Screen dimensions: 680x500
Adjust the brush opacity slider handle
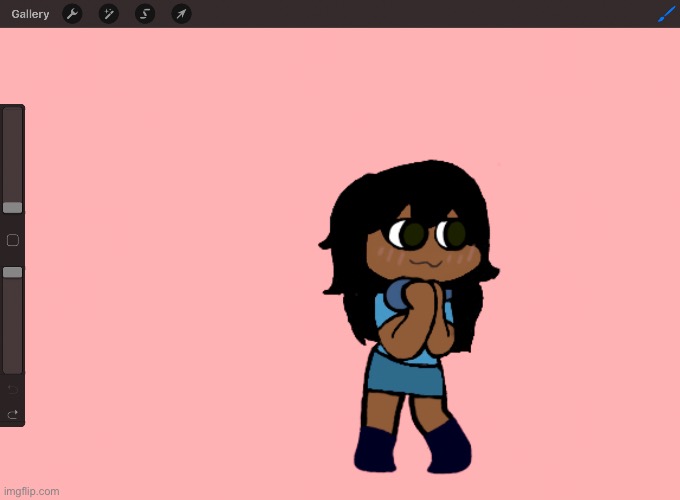tap(13, 272)
